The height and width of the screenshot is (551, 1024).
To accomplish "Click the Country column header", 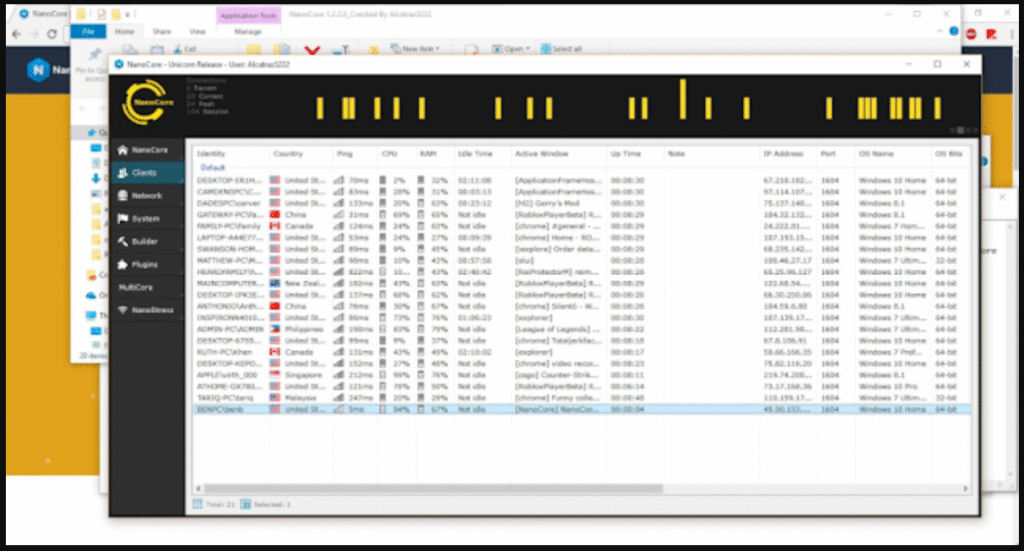I will (288, 154).
